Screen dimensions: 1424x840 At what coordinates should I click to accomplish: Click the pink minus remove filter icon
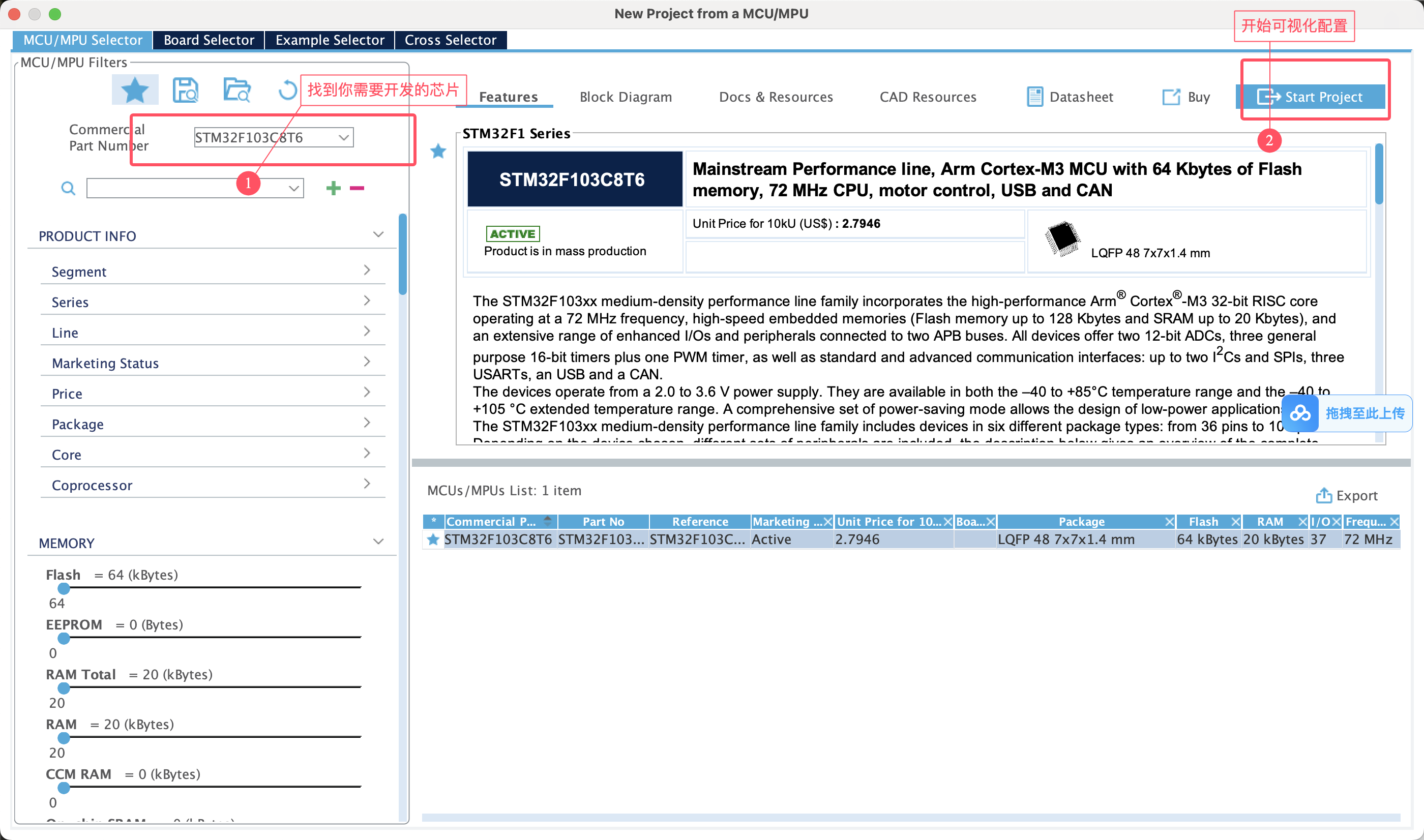click(x=357, y=188)
